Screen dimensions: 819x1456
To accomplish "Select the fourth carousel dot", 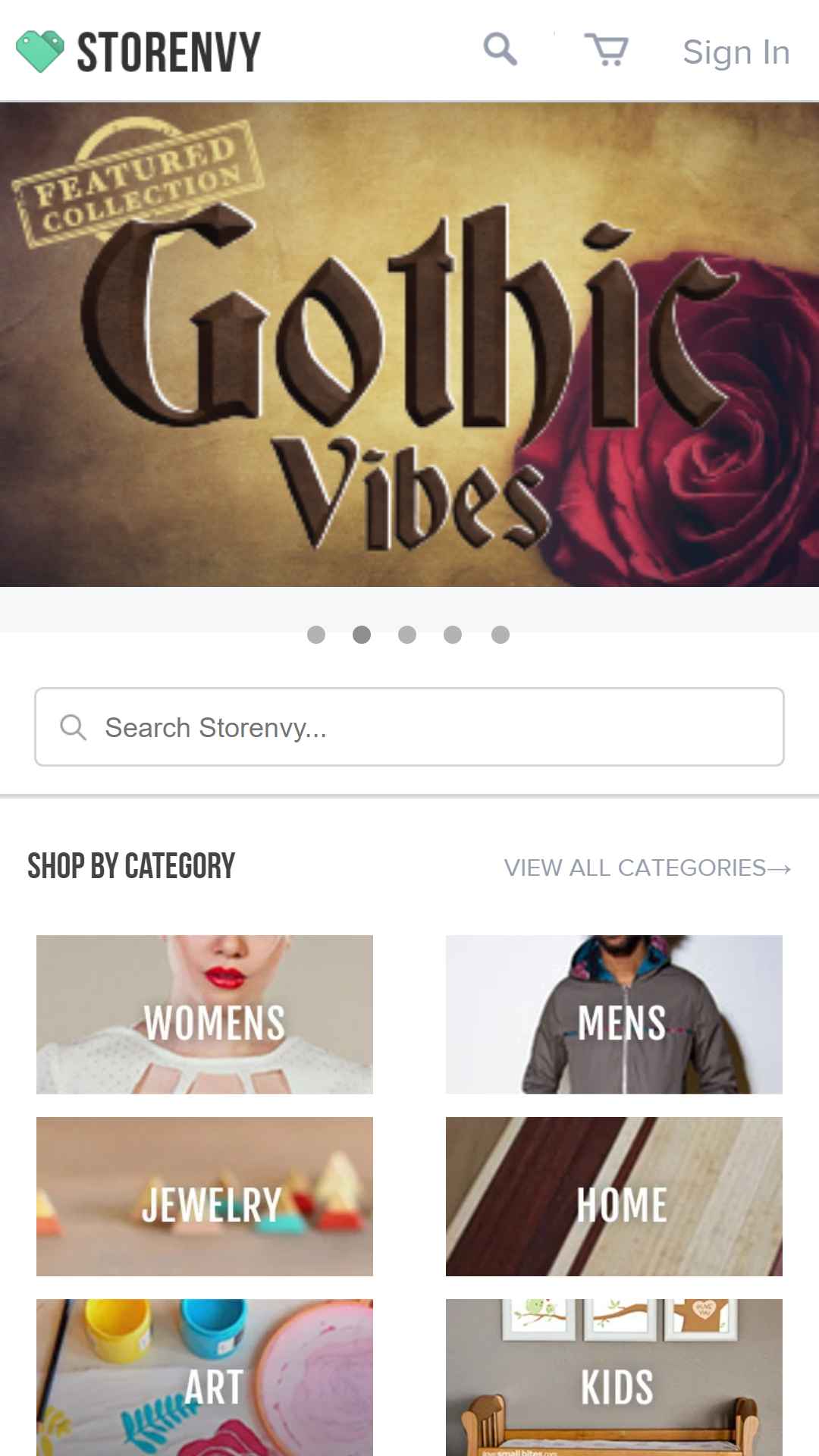I will coord(453,635).
